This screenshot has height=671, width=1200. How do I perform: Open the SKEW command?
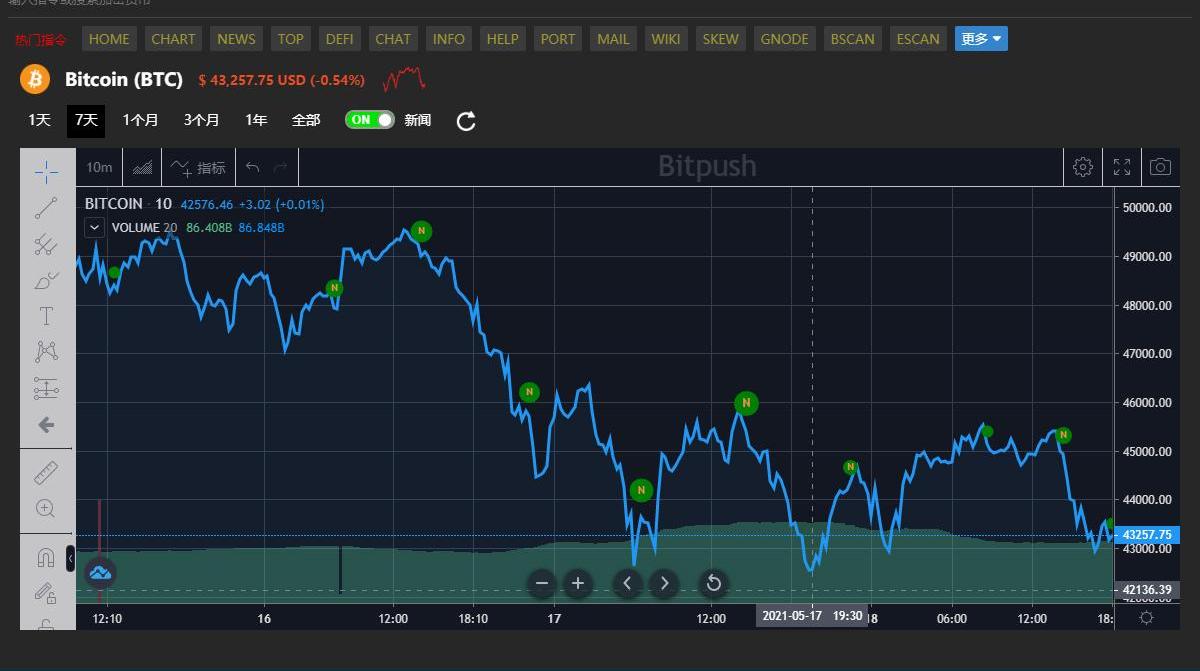point(720,39)
